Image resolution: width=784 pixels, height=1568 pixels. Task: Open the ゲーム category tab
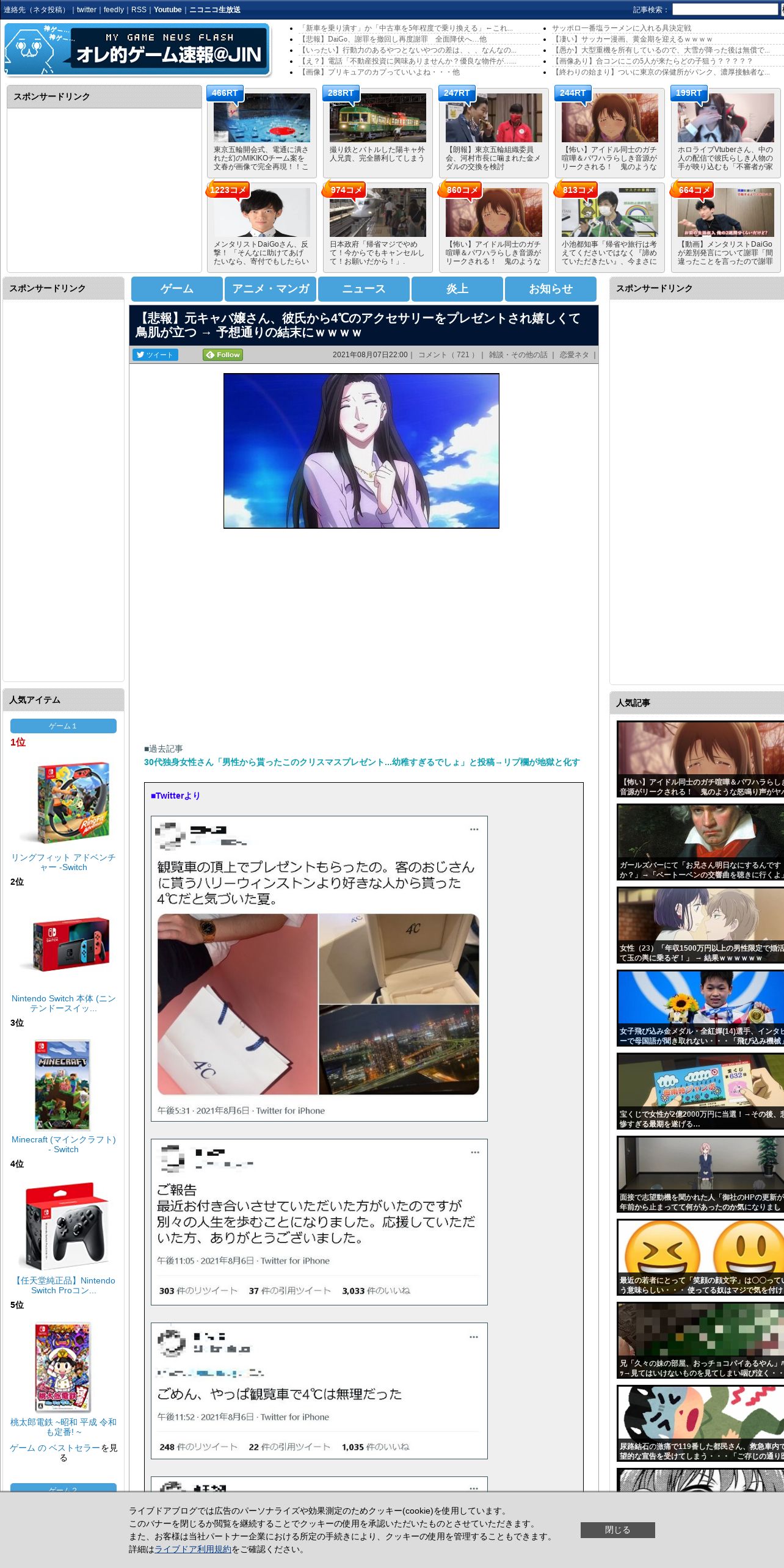pos(177,289)
